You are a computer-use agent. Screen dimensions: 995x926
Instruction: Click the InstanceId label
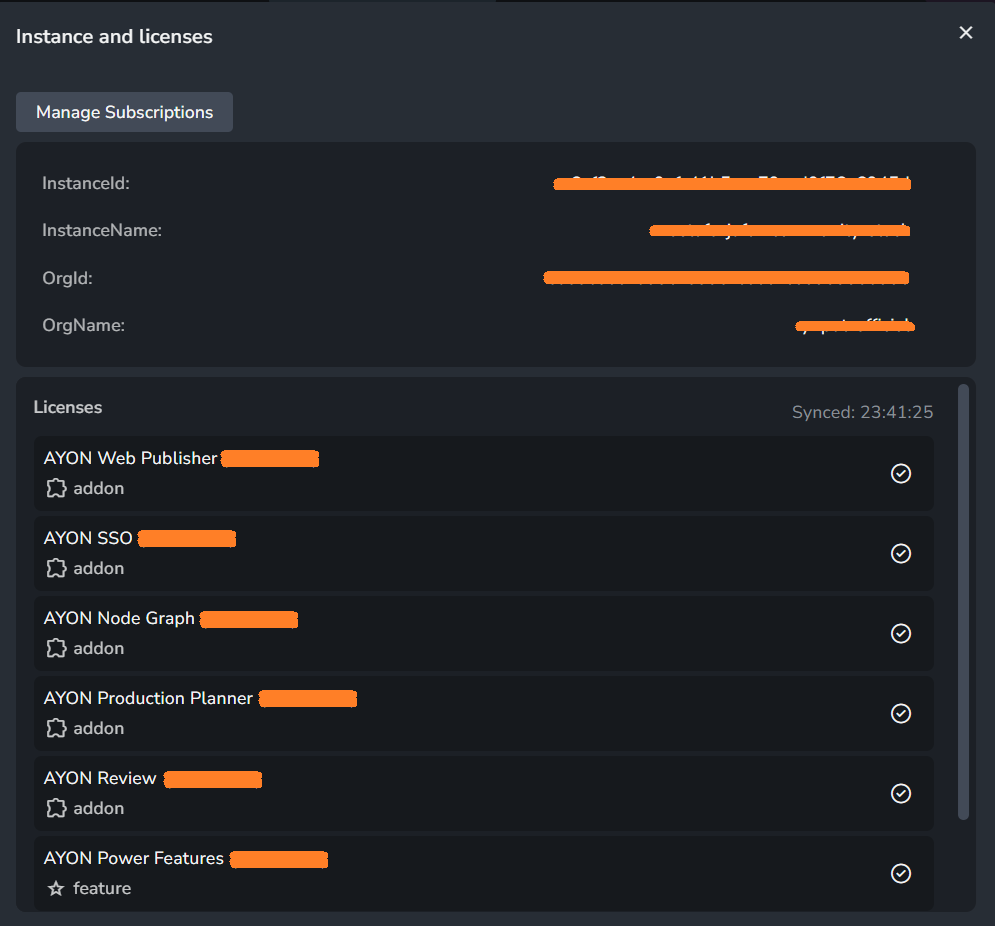pos(86,183)
